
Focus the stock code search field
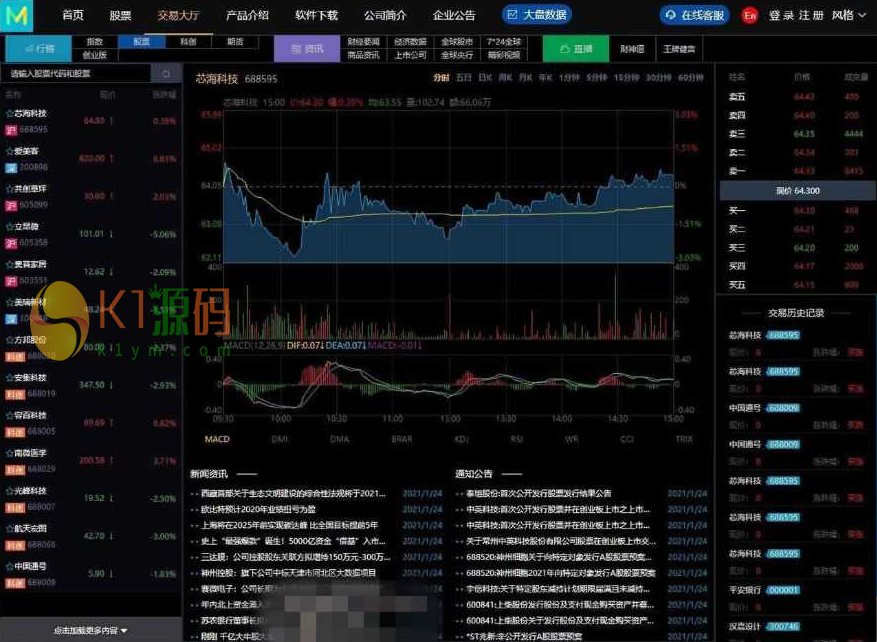[78, 73]
